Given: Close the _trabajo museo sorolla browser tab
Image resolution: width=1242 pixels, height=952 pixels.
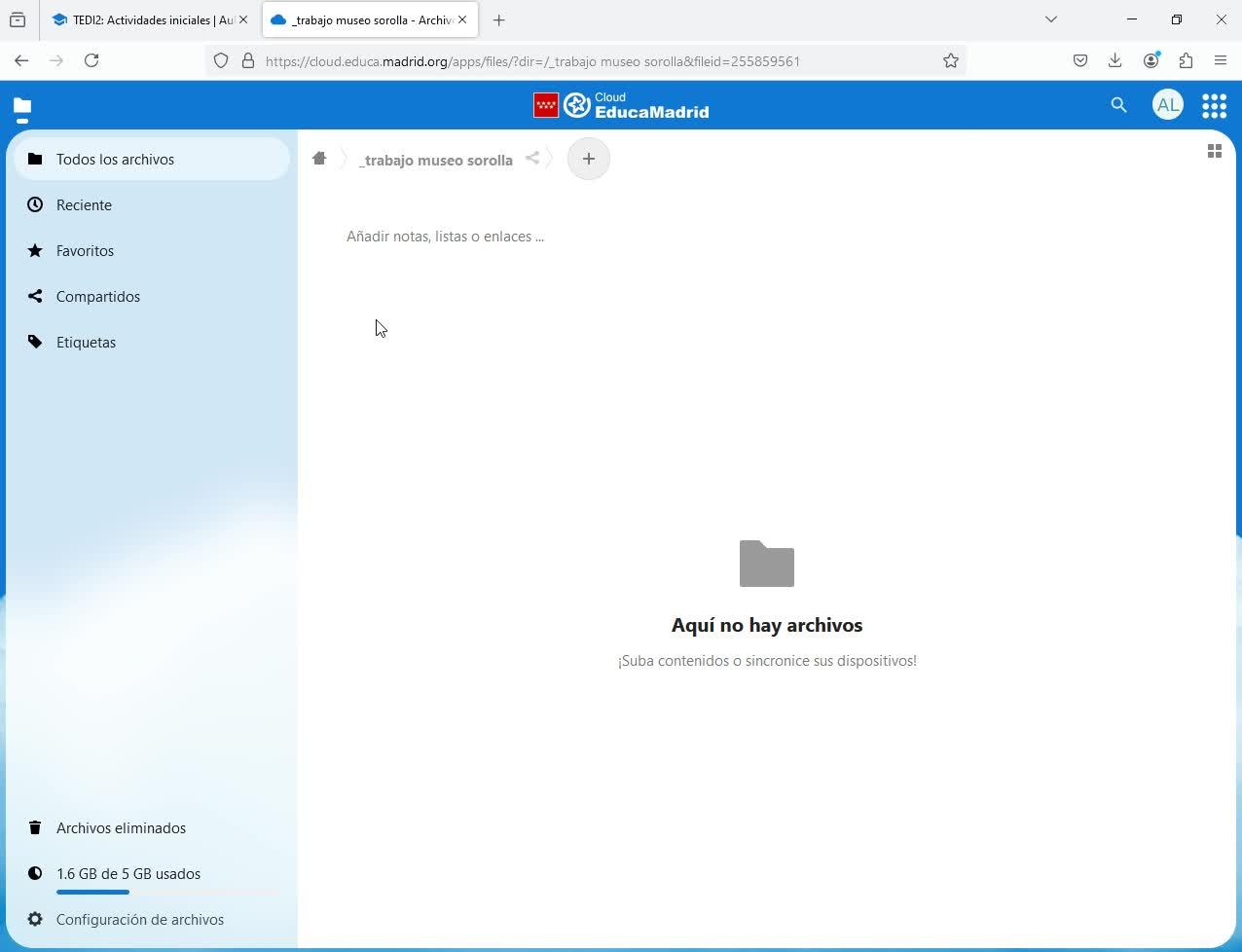Looking at the screenshot, I should 462,19.
